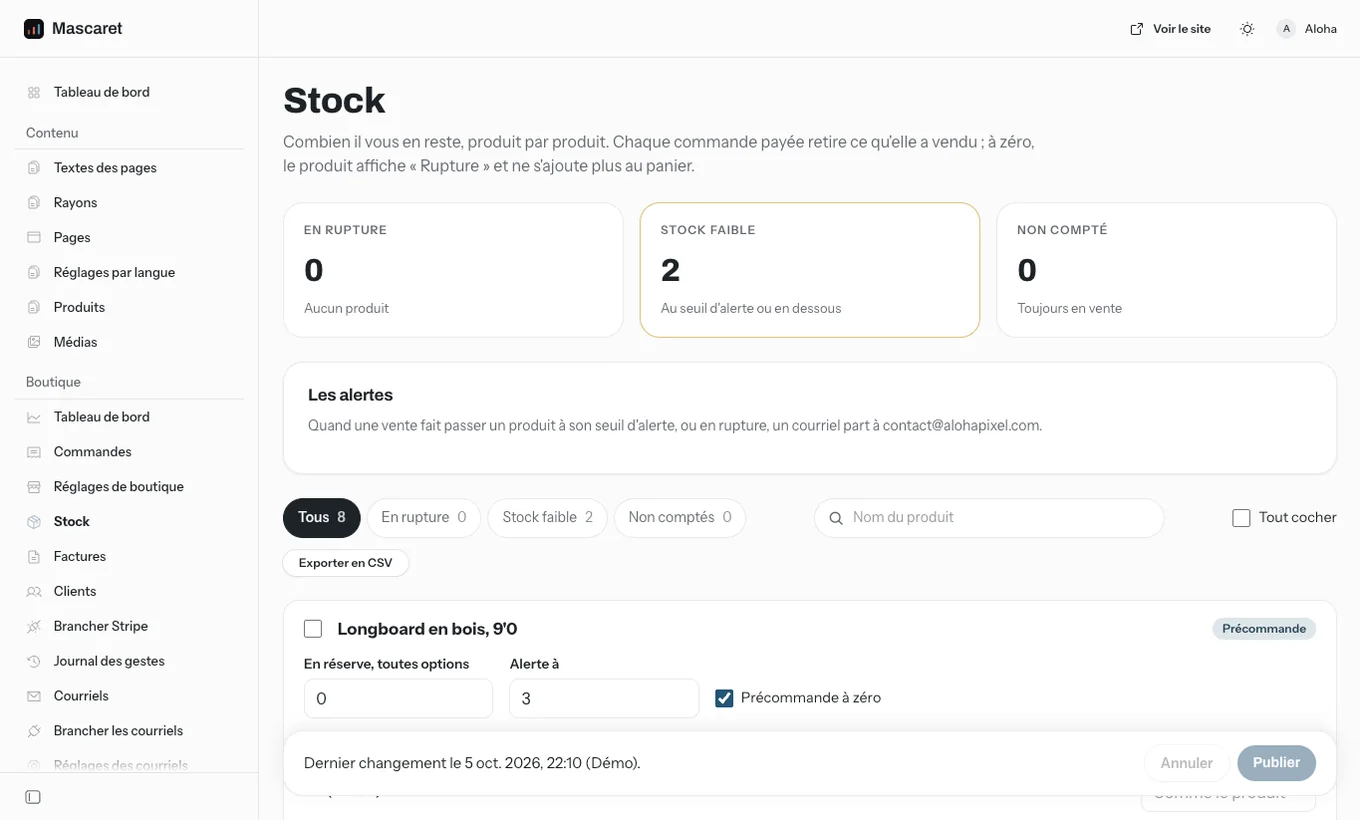This screenshot has height=820, width=1360.
Task: Toggle the light/dark theme sun icon
Action: (1247, 29)
